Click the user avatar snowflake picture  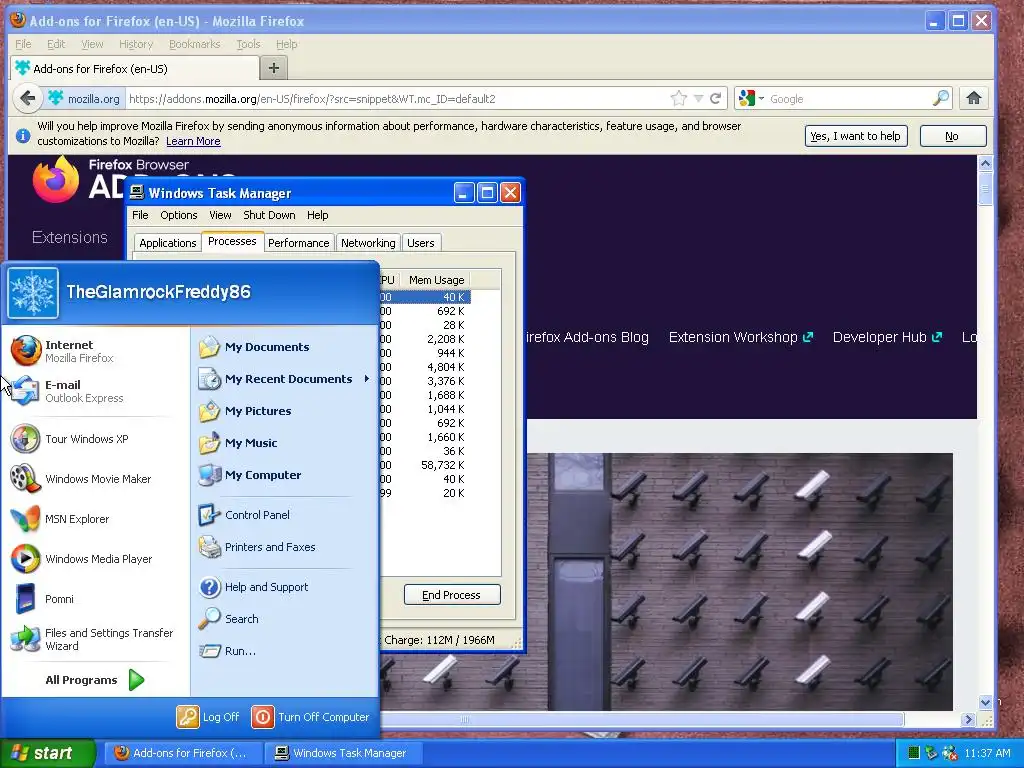[x=33, y=293]
